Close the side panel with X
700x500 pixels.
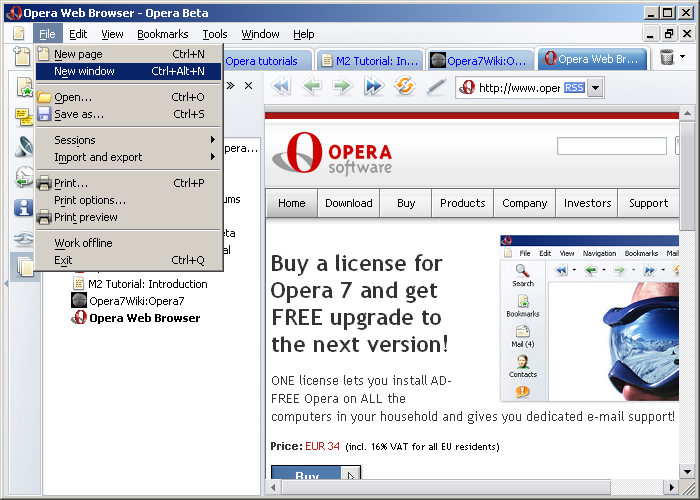click(248, 86)
